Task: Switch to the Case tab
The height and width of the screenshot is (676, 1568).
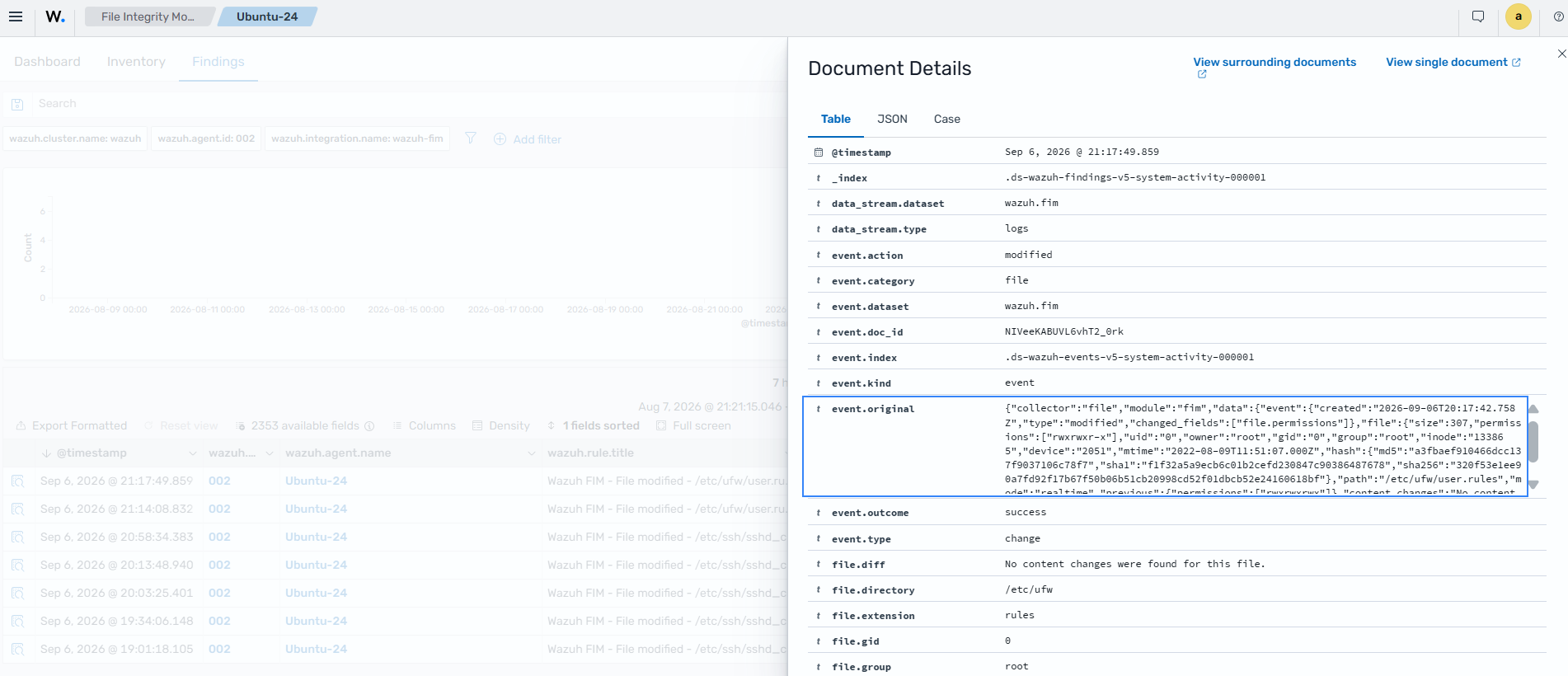Action: click(x=946, y=119)
